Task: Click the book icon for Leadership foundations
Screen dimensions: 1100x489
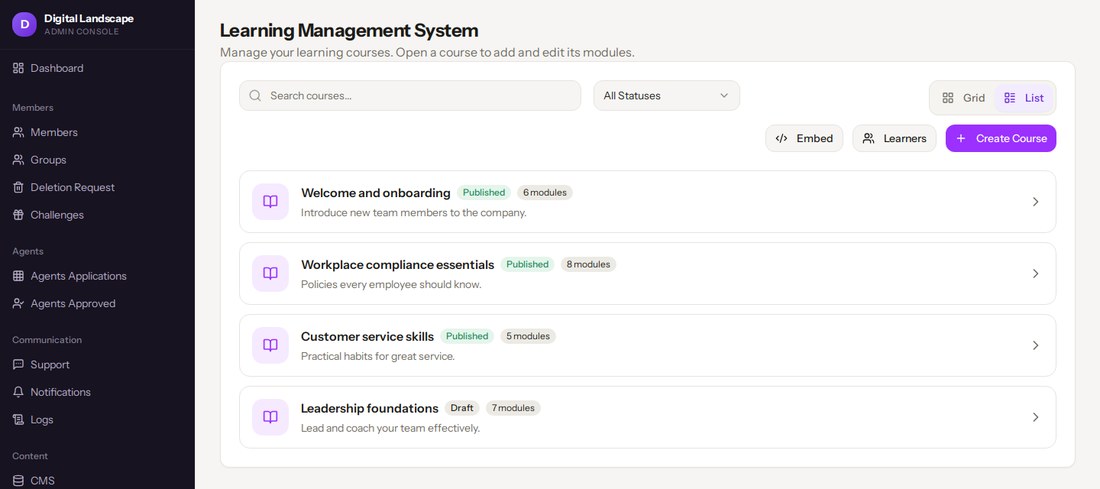Action: tap(270, 417)
